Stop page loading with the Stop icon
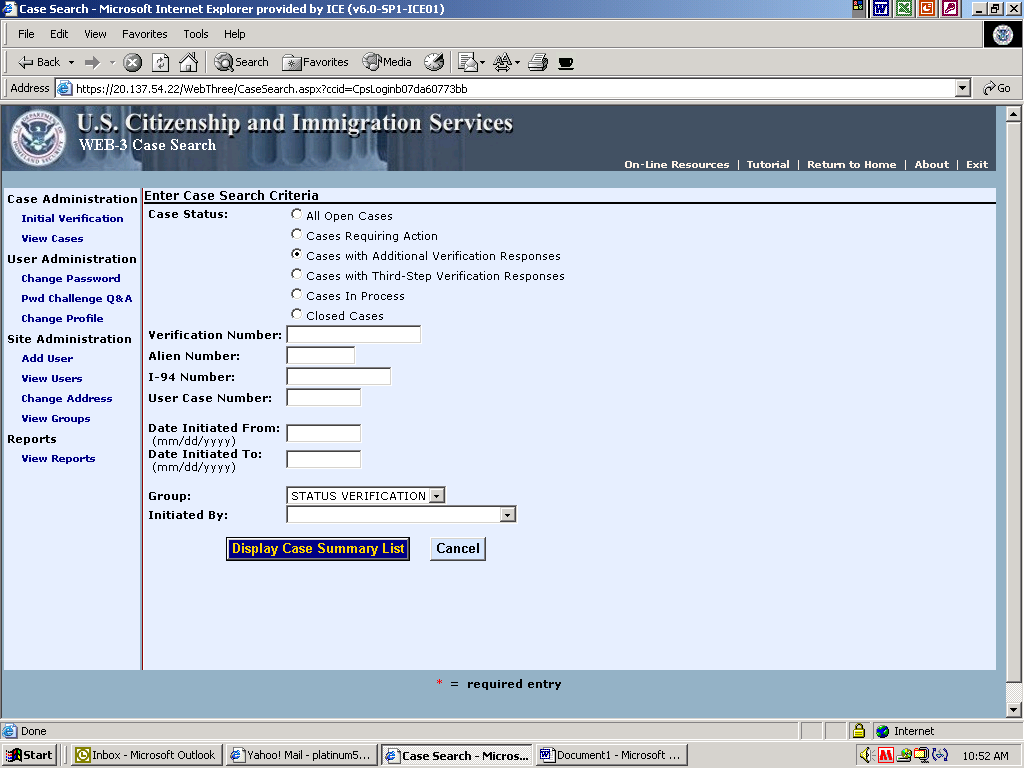 click(x=133, y=63)
